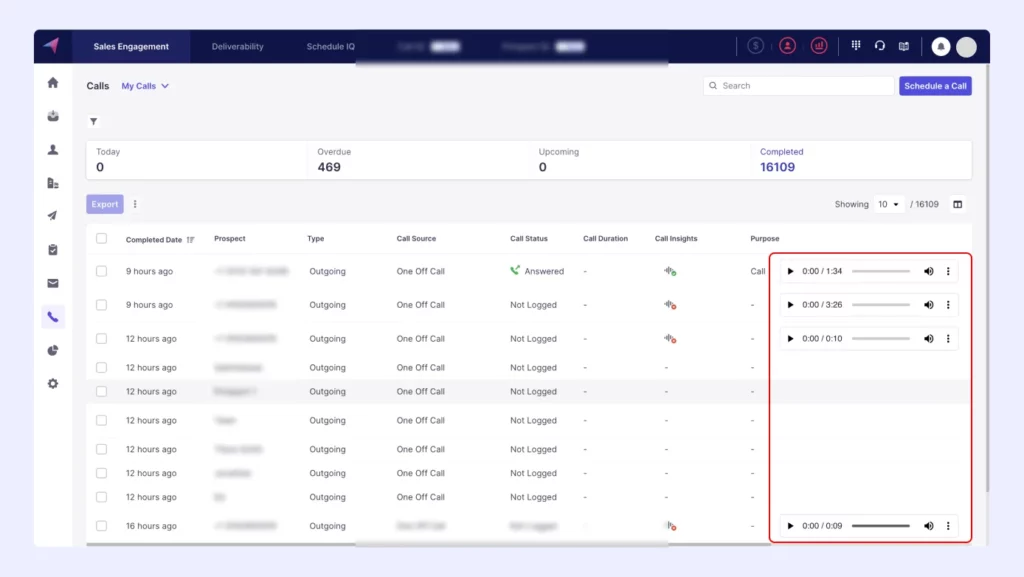Open the Sequences paper plane icon

pos(53,216)
